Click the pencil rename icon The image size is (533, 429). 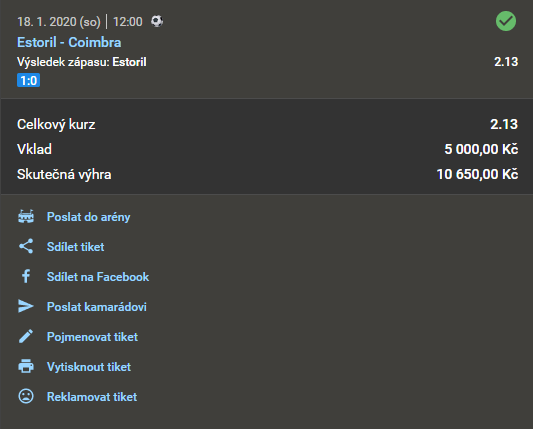[26, 336]
